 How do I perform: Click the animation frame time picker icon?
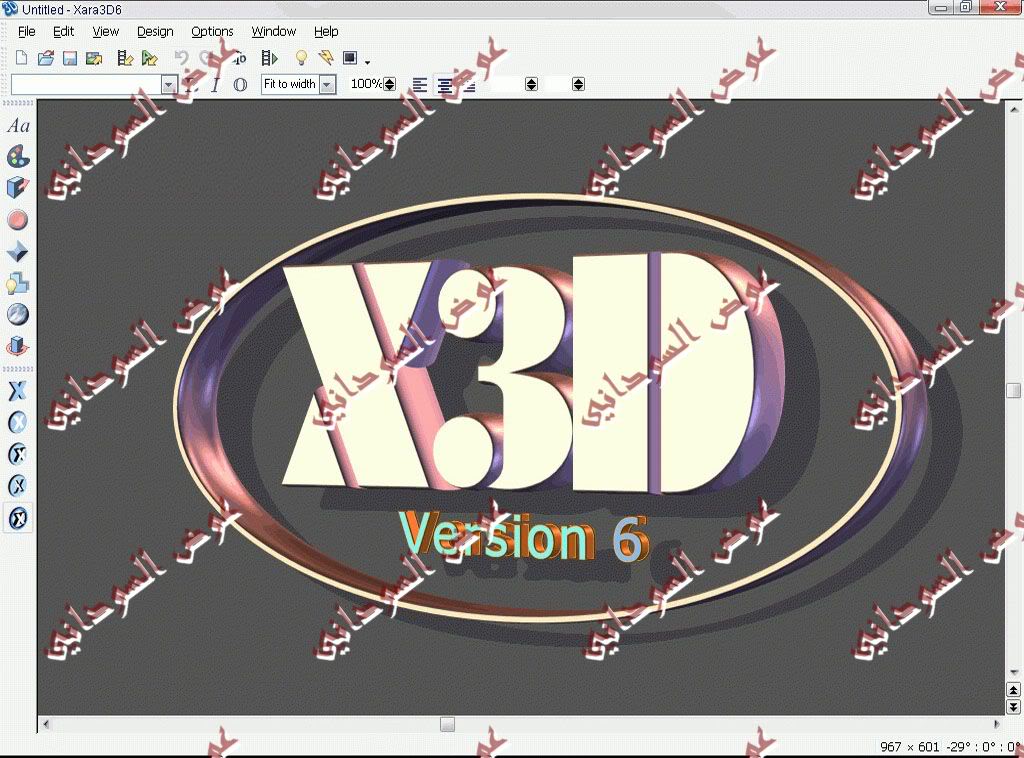tap(239, 58)
